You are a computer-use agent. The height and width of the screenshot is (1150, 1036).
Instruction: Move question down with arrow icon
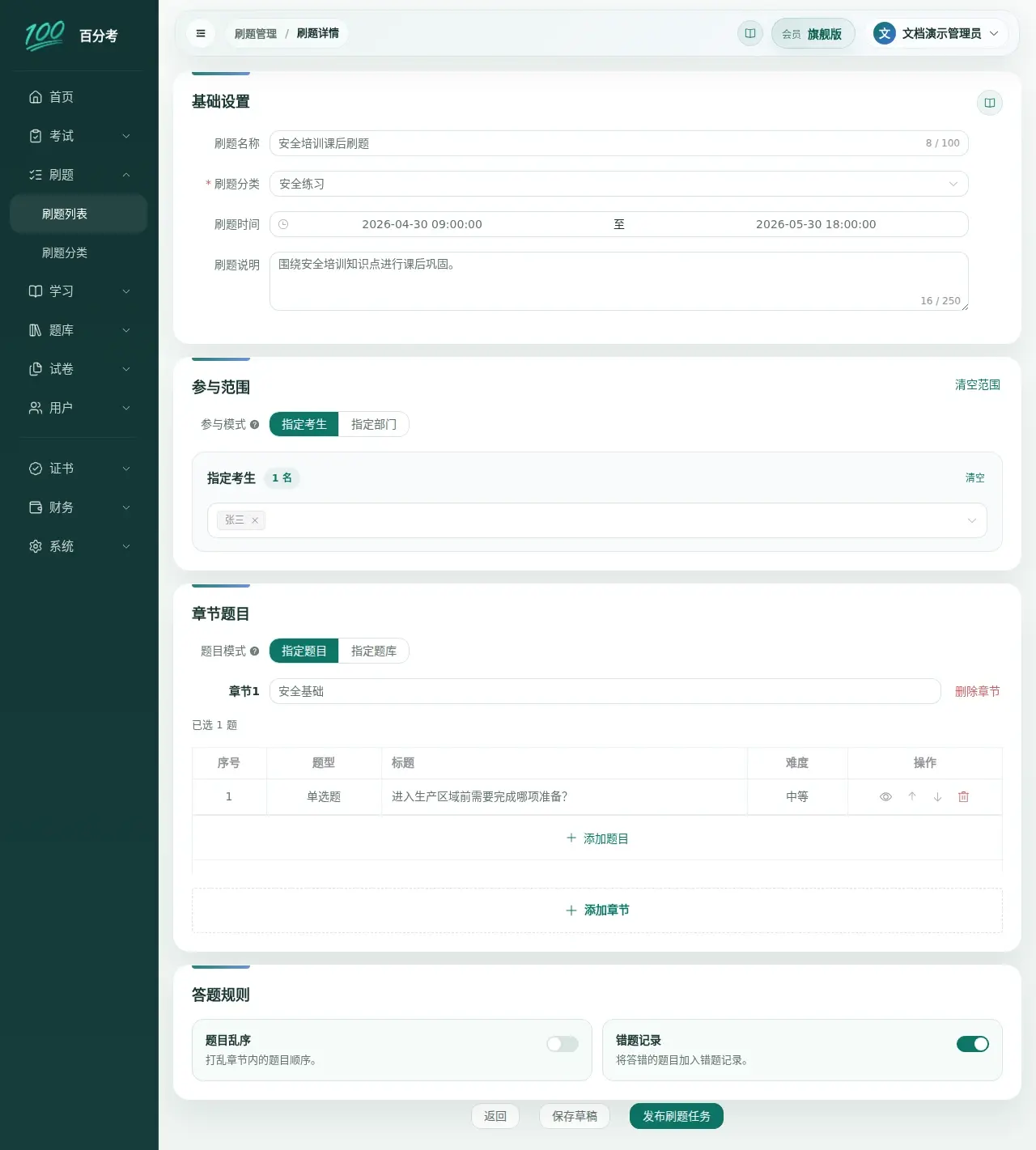tap(937, 796)
